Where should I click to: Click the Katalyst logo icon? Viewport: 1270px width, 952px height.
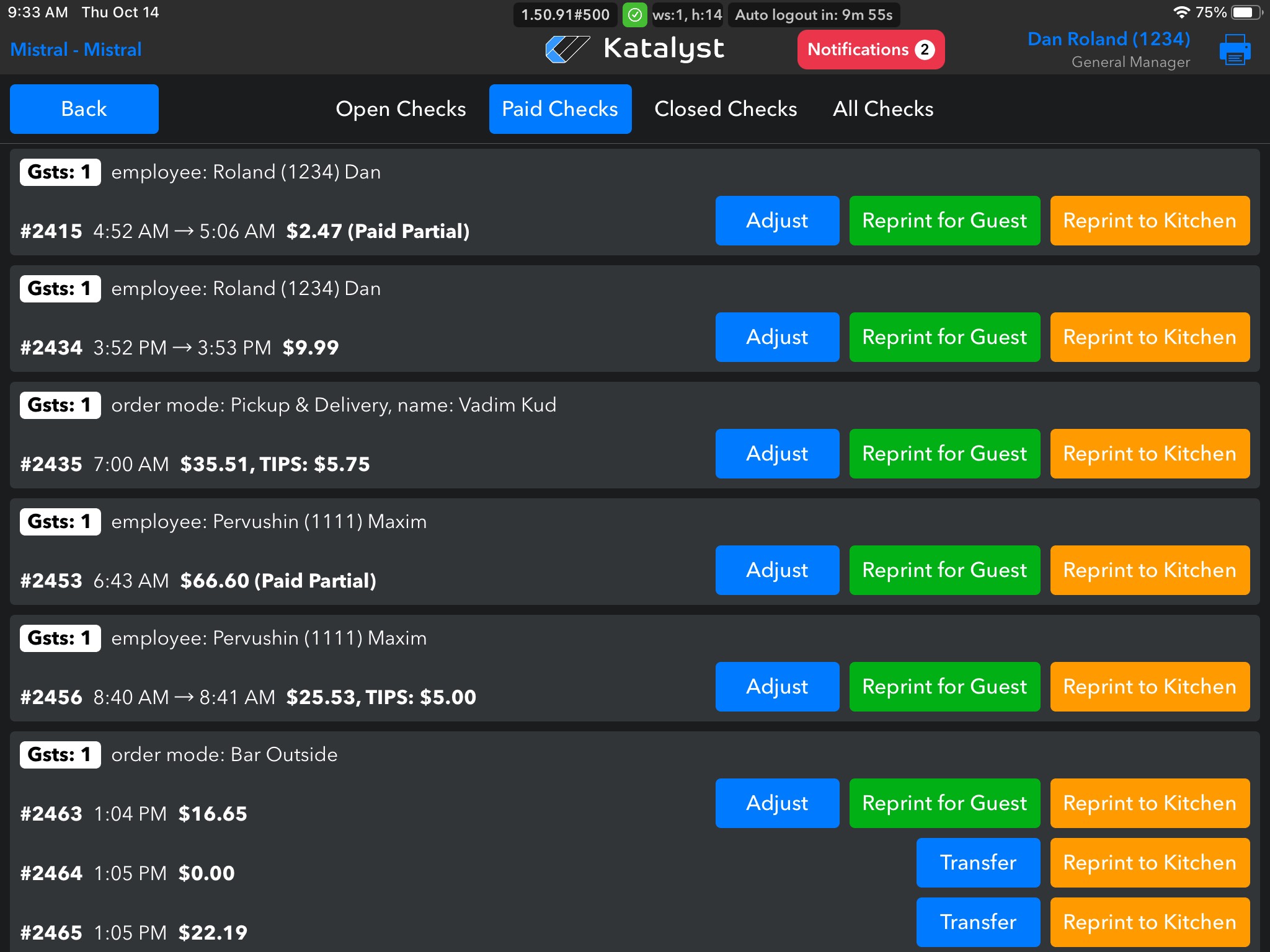pyautogui.click(x=567, y=49)
